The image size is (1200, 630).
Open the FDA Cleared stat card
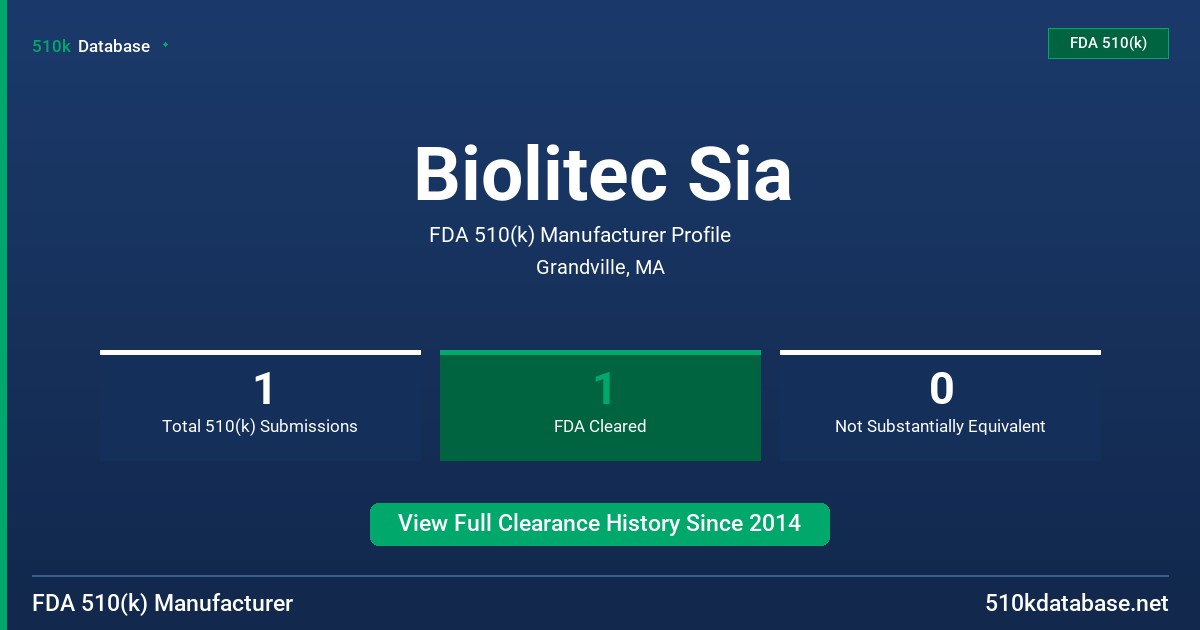point(600,405)
